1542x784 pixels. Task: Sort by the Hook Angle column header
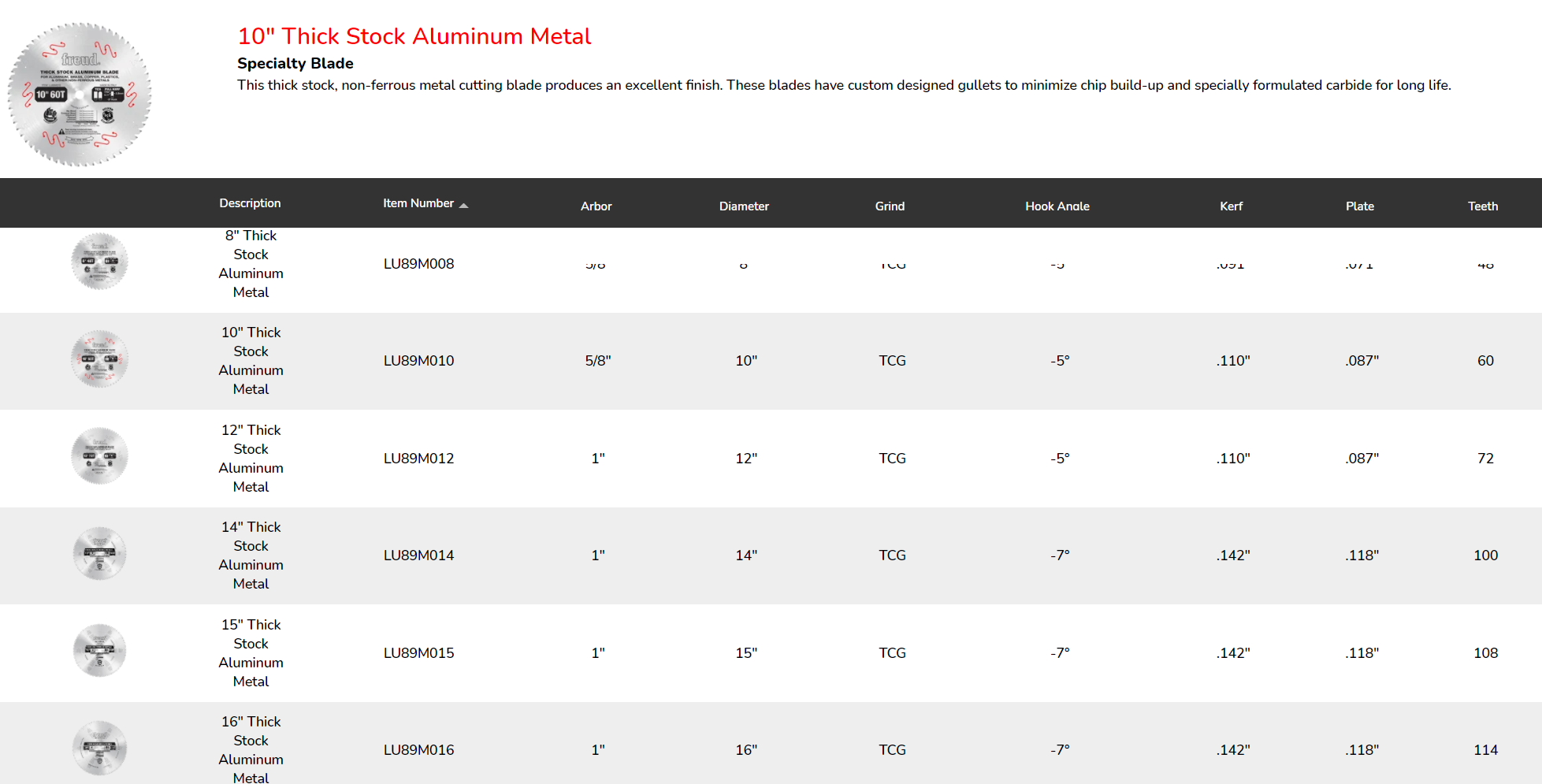tap(1057, 206)
